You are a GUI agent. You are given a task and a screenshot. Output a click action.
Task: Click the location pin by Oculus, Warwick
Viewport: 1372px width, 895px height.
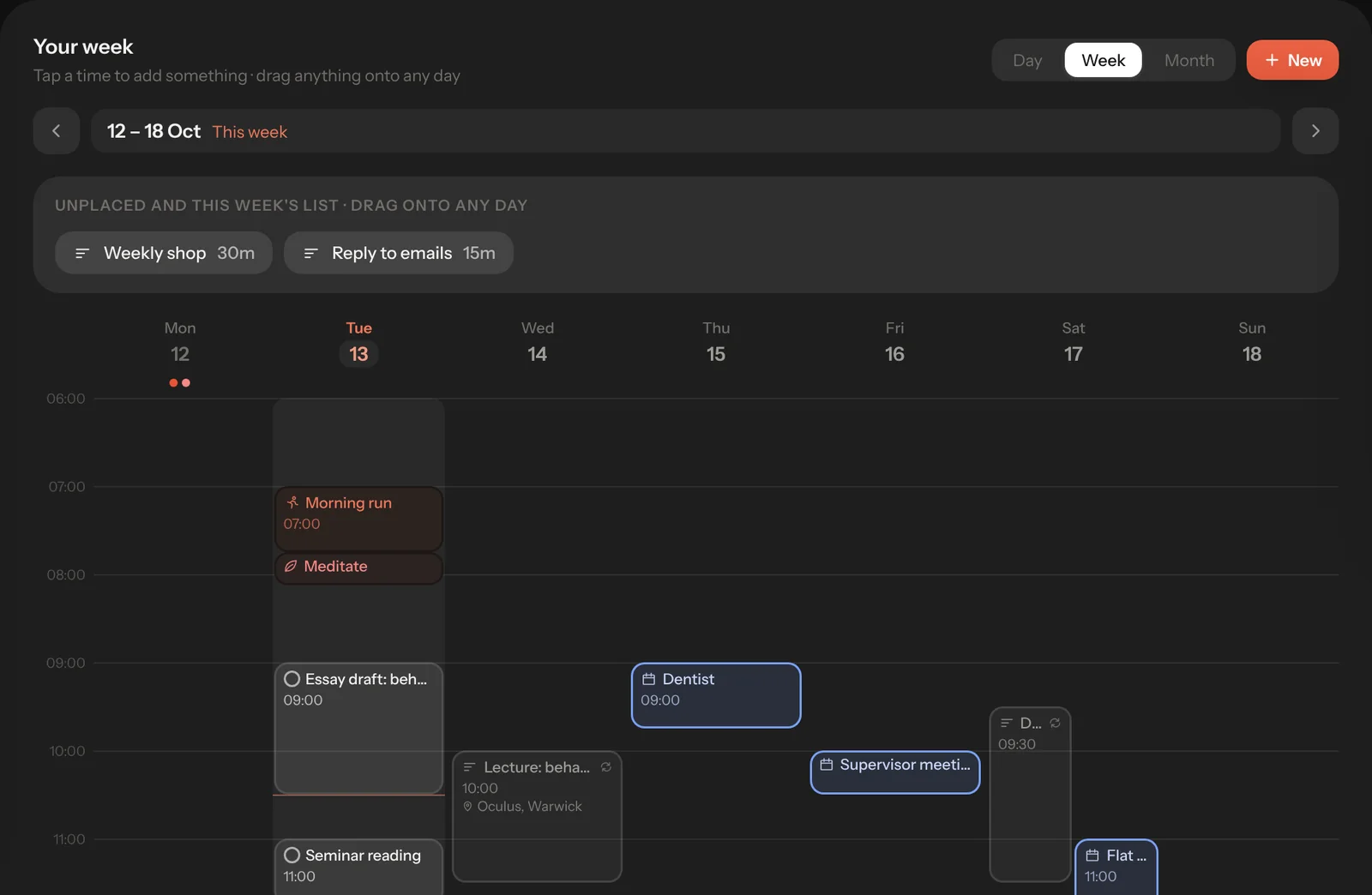[x=467, y=807]
